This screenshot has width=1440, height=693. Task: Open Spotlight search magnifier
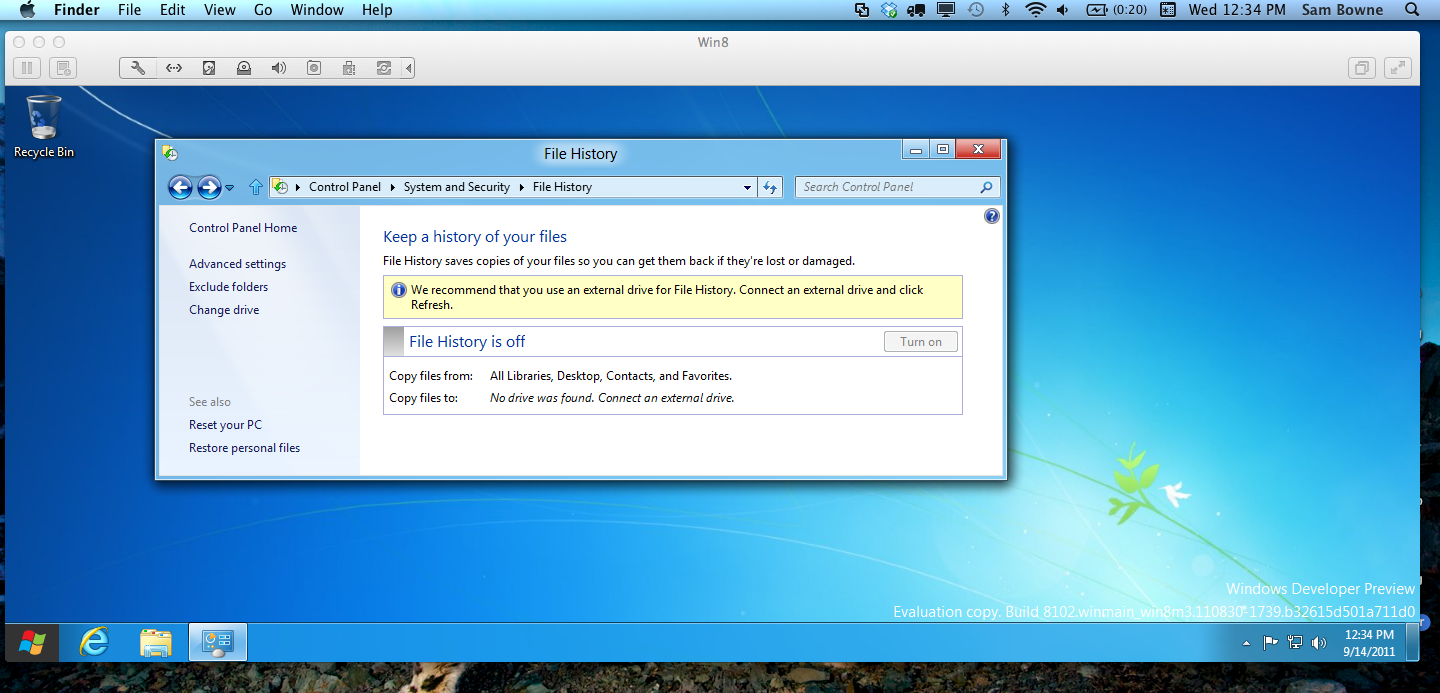pyautogui.click(x=1412, y=10)
